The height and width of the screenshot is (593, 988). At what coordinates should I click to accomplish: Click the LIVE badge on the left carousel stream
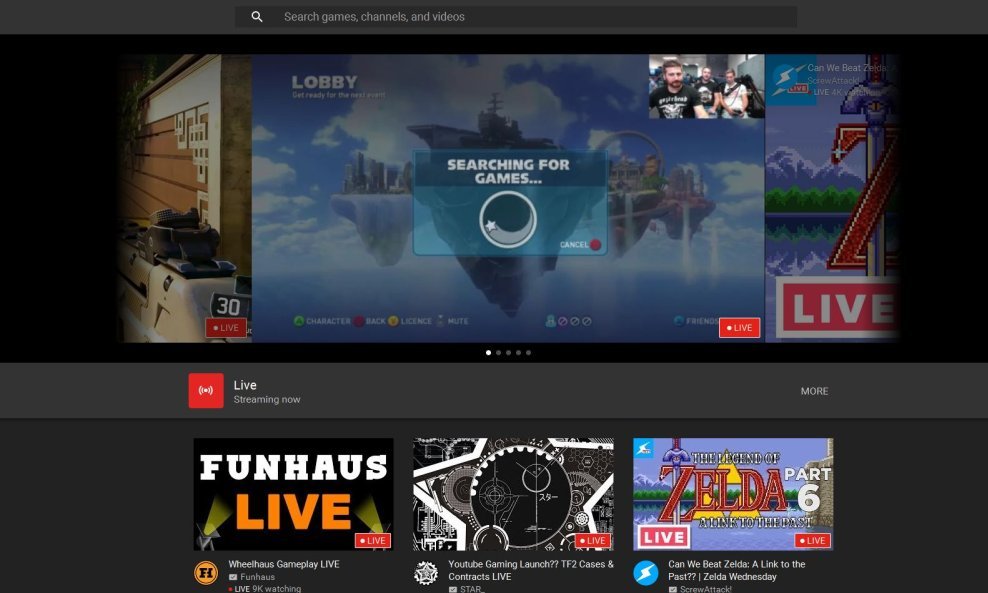226,328
